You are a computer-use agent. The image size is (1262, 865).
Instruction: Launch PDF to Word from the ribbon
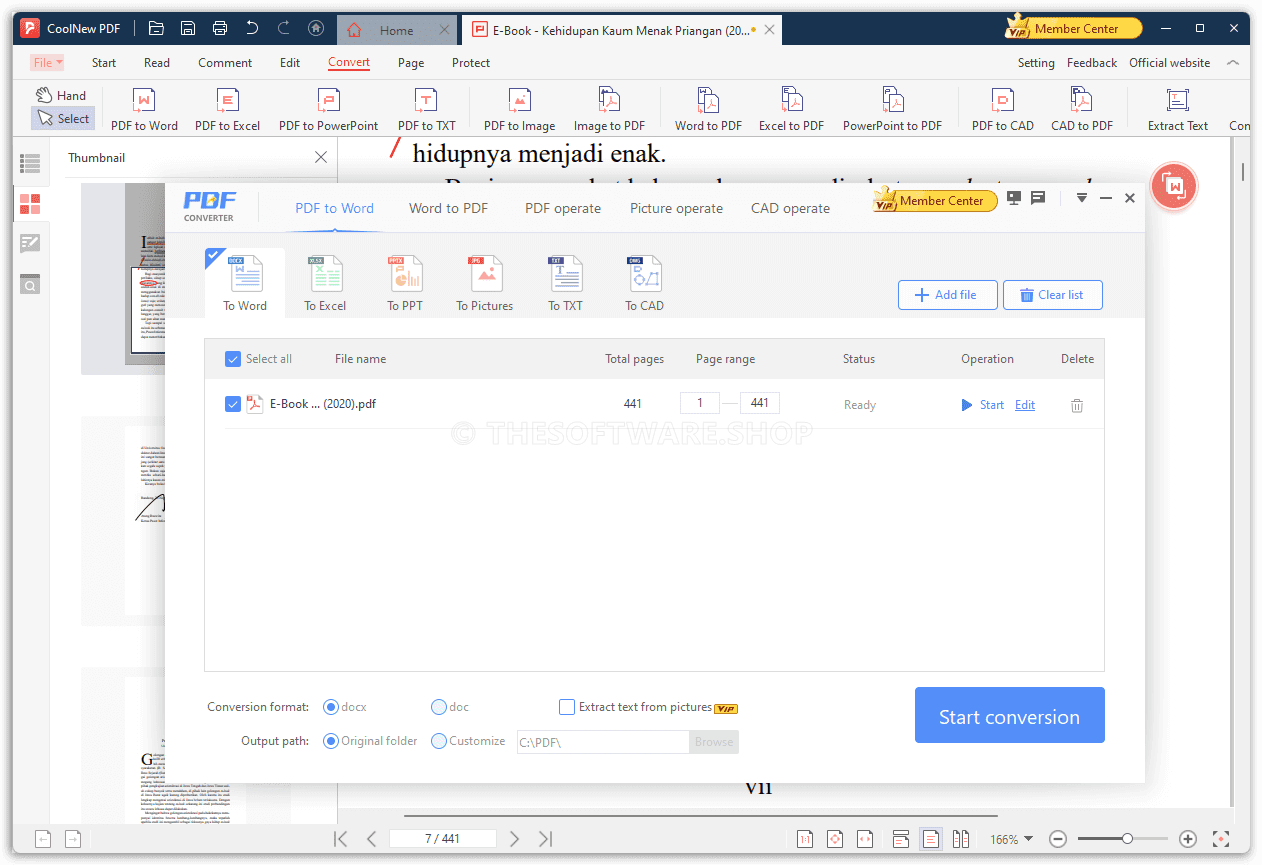pyautogui.click(x=144, y=109)
